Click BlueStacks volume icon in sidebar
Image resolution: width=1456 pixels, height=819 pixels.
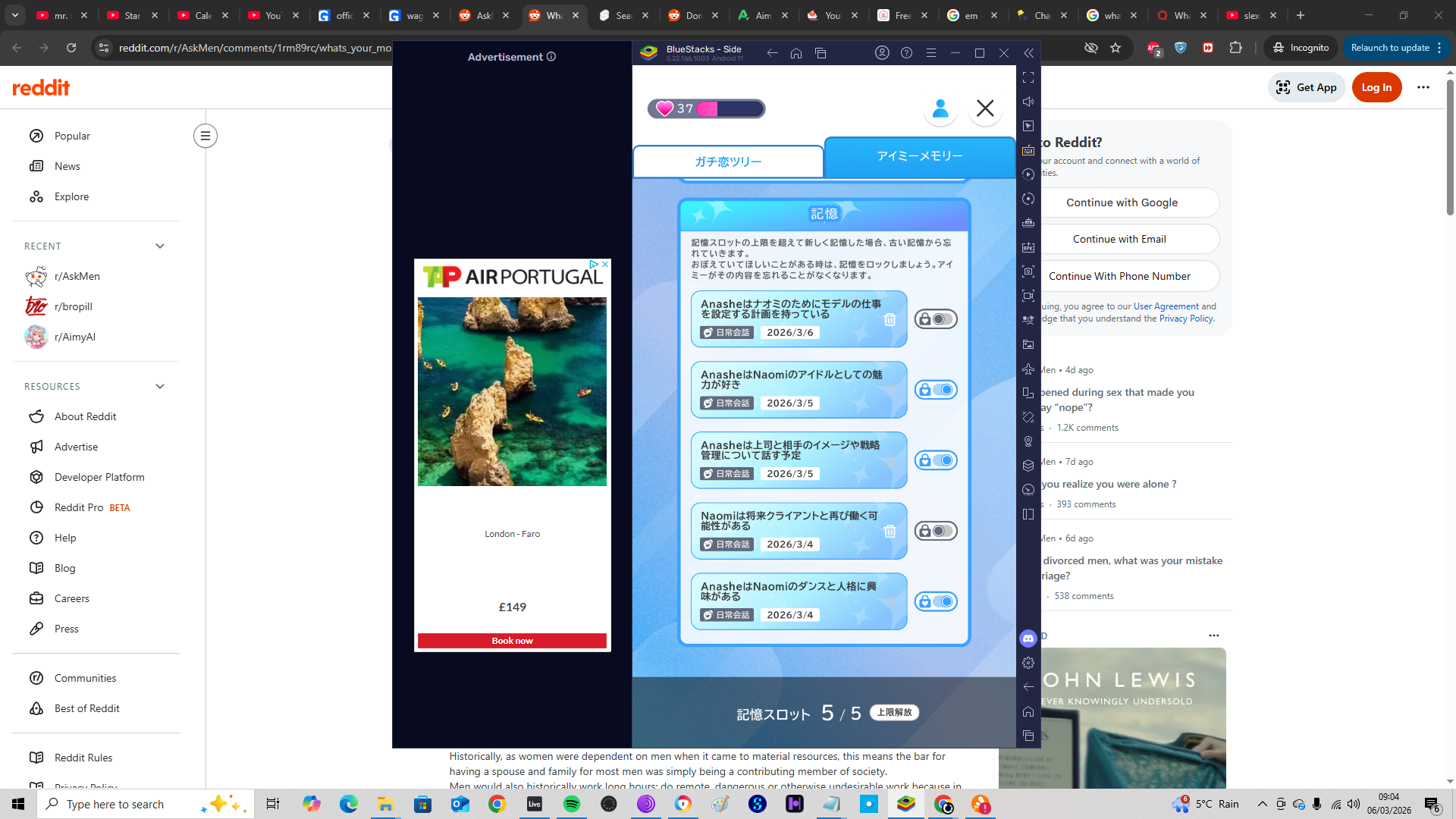coord(1028,102)
